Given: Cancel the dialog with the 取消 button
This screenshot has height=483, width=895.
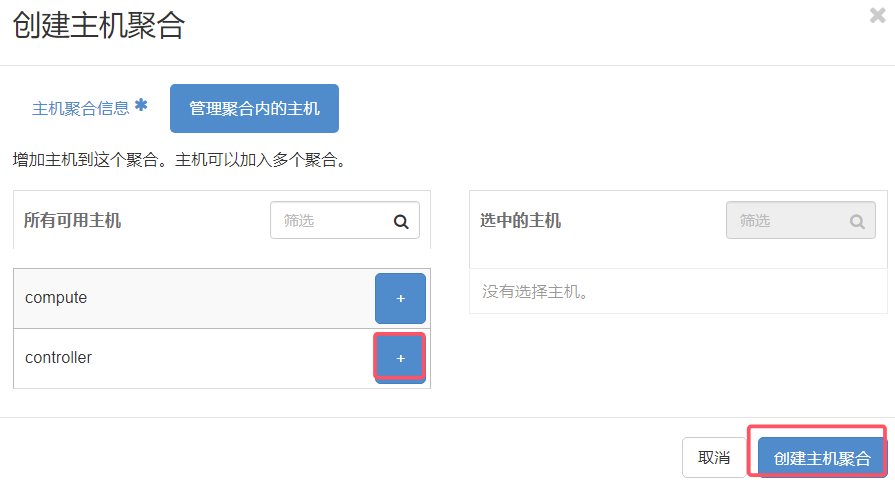Looking at the screenshot, I should [x=714, y=457].
